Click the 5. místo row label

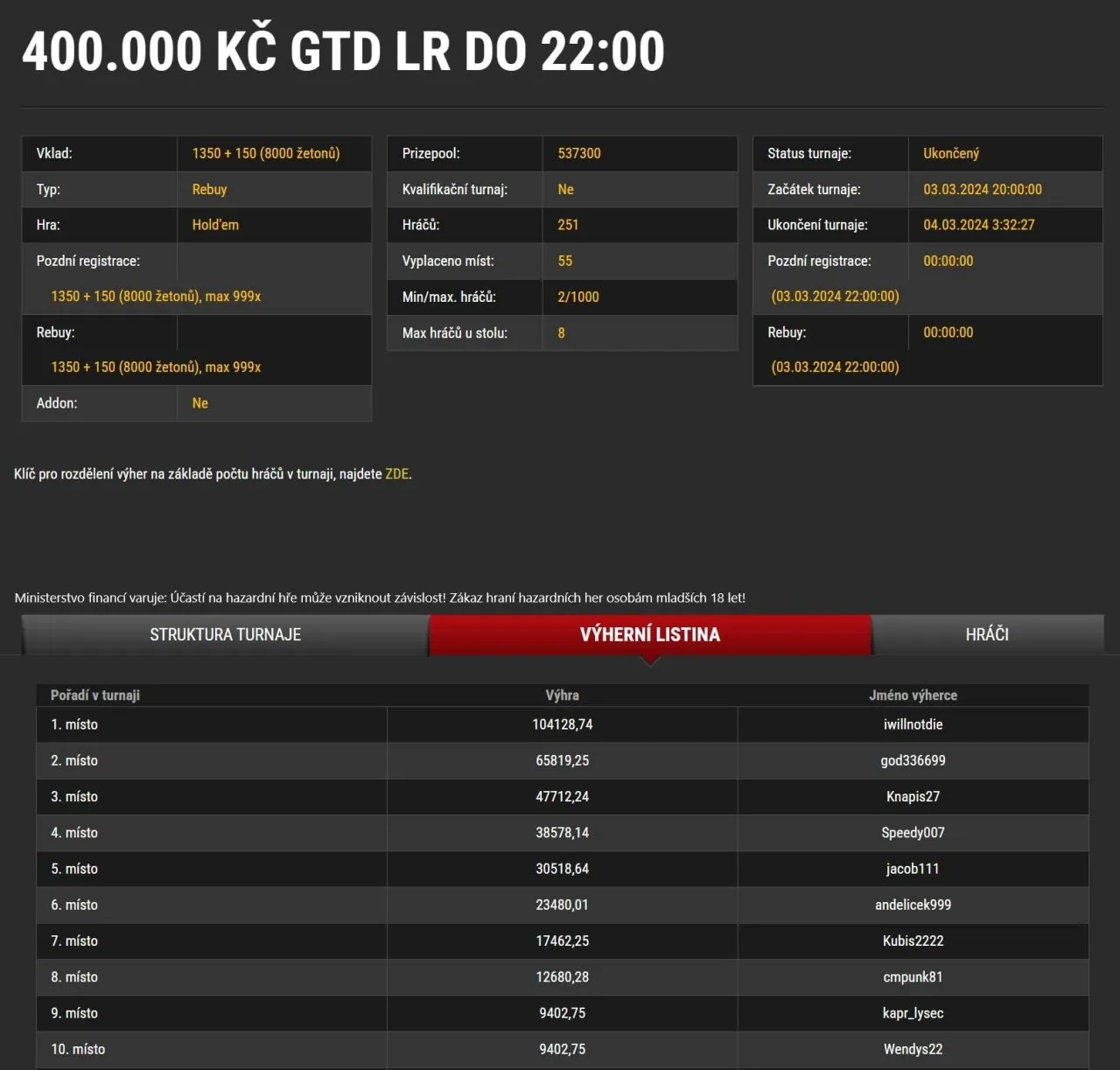(74, 869)
